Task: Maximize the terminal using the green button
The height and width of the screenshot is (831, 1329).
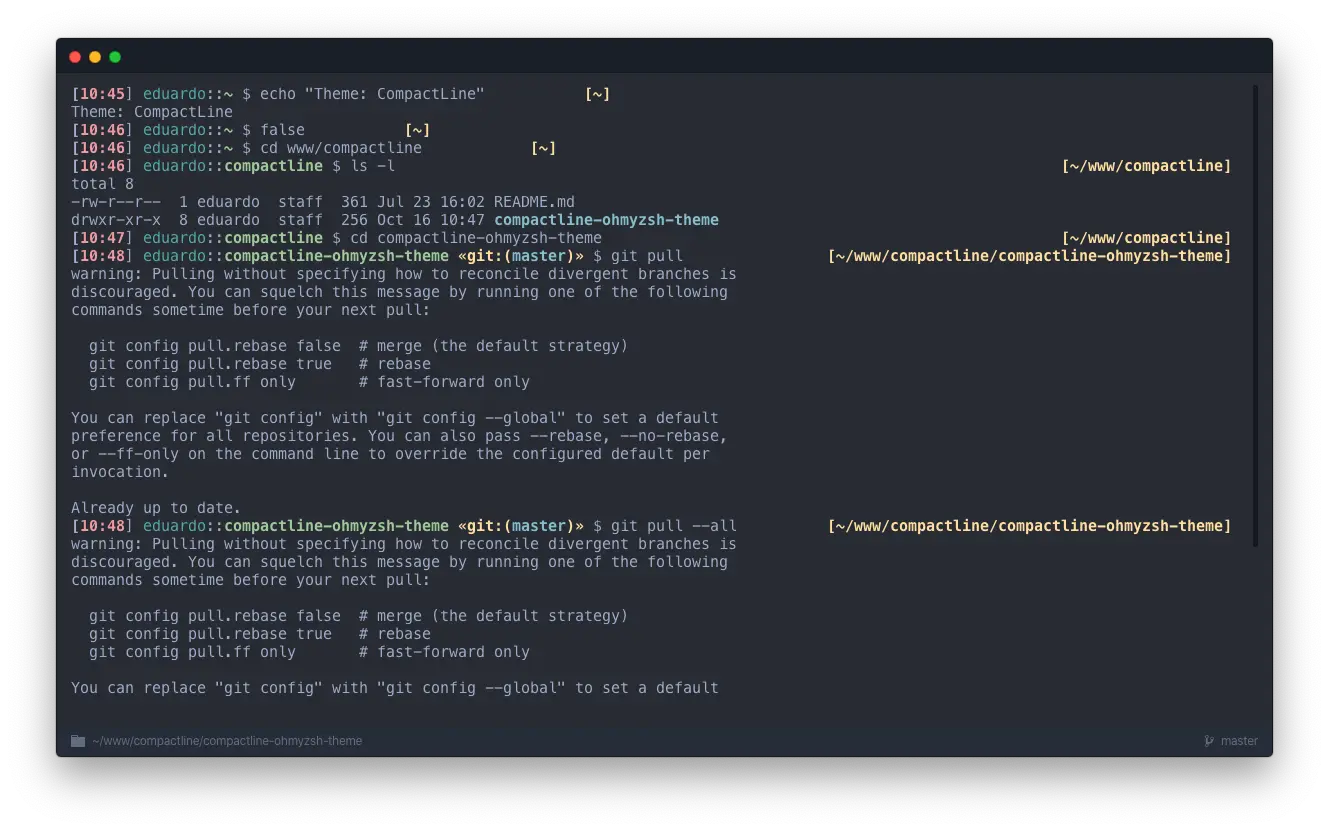Action: point(115,57)
